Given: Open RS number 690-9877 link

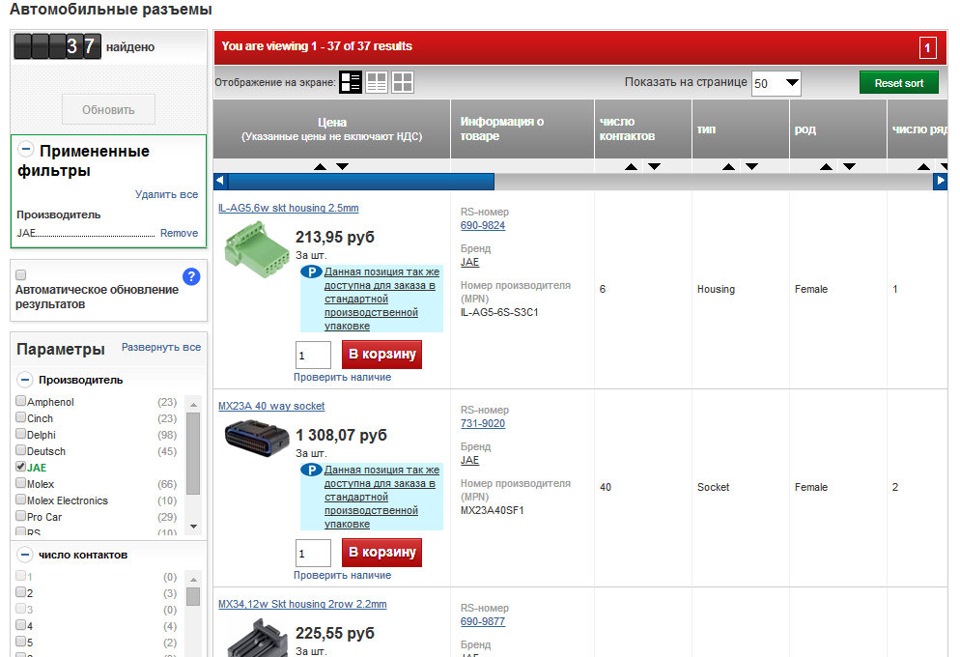Looking at the screenshot, I should (483, 621).
